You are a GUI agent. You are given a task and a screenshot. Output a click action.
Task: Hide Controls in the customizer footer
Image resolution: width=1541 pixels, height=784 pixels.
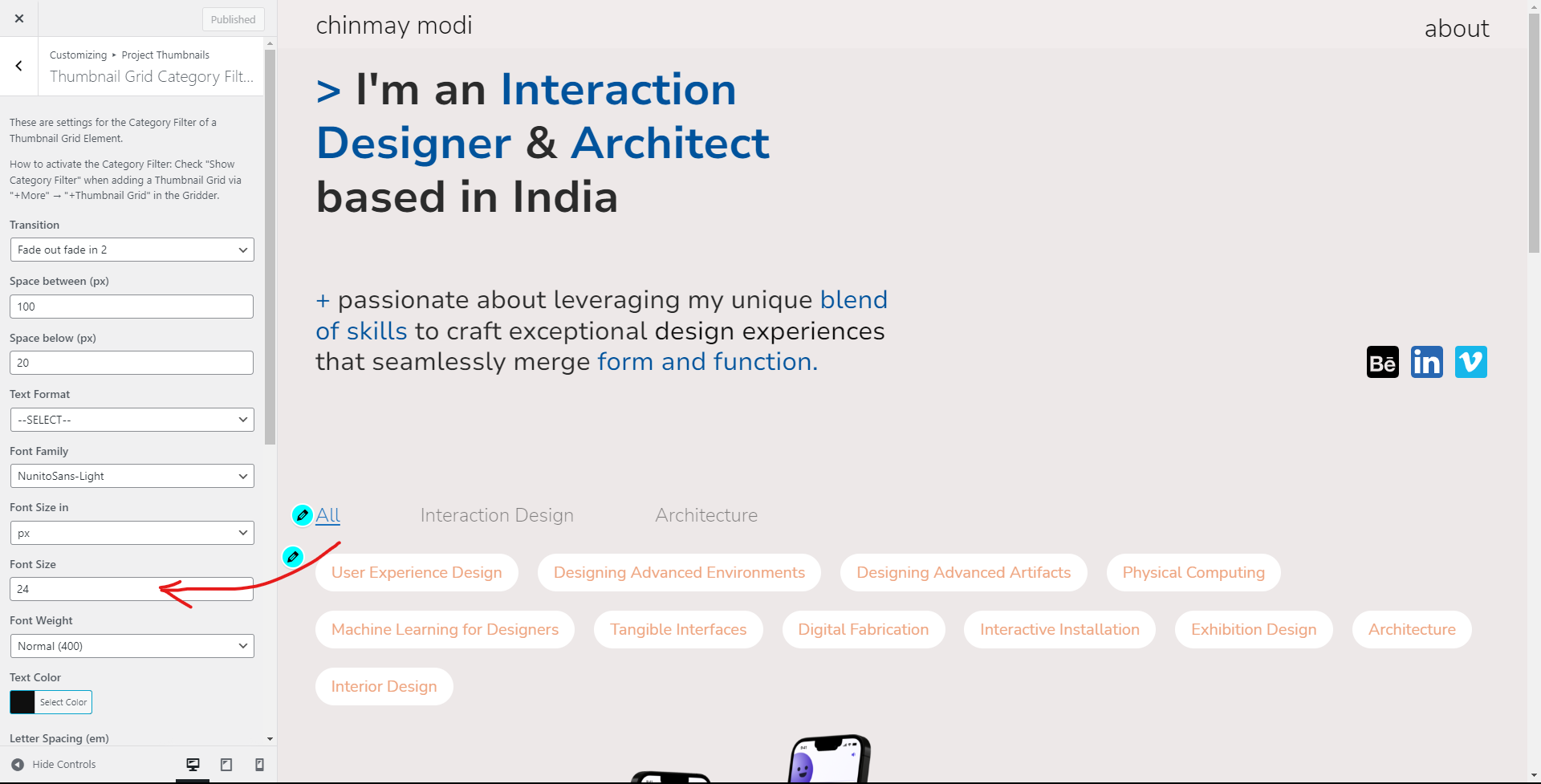click(55, 765)
